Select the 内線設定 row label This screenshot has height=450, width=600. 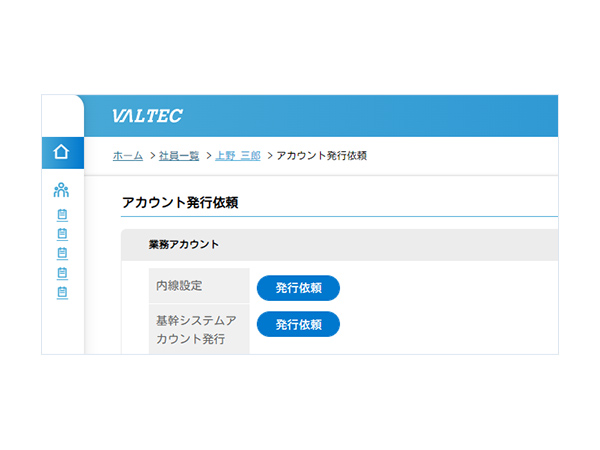[179, 286]
